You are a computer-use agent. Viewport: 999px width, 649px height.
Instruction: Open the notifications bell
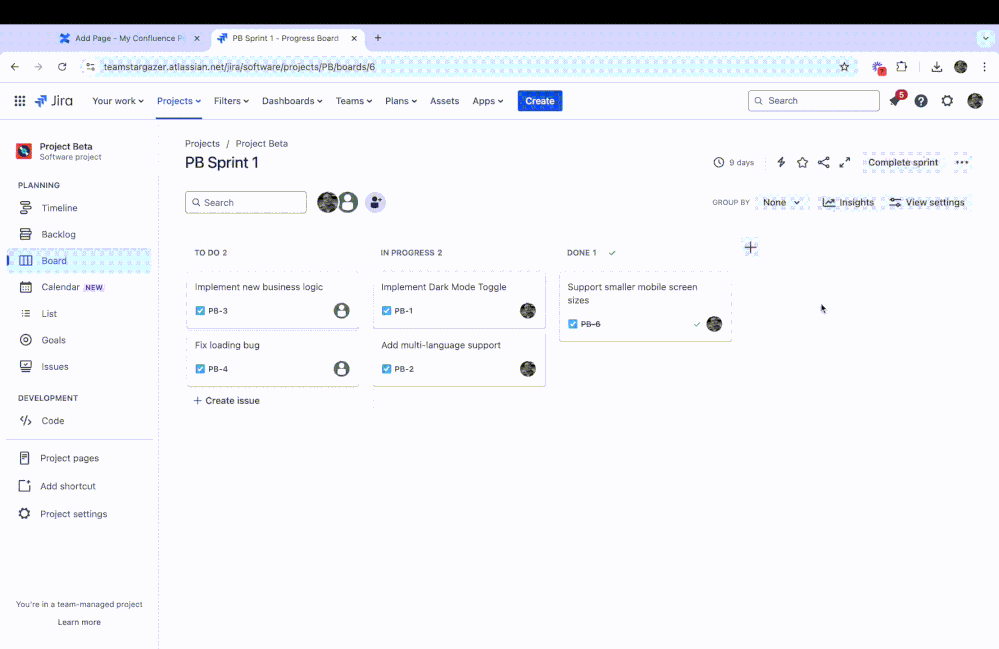tap(895, 101)
